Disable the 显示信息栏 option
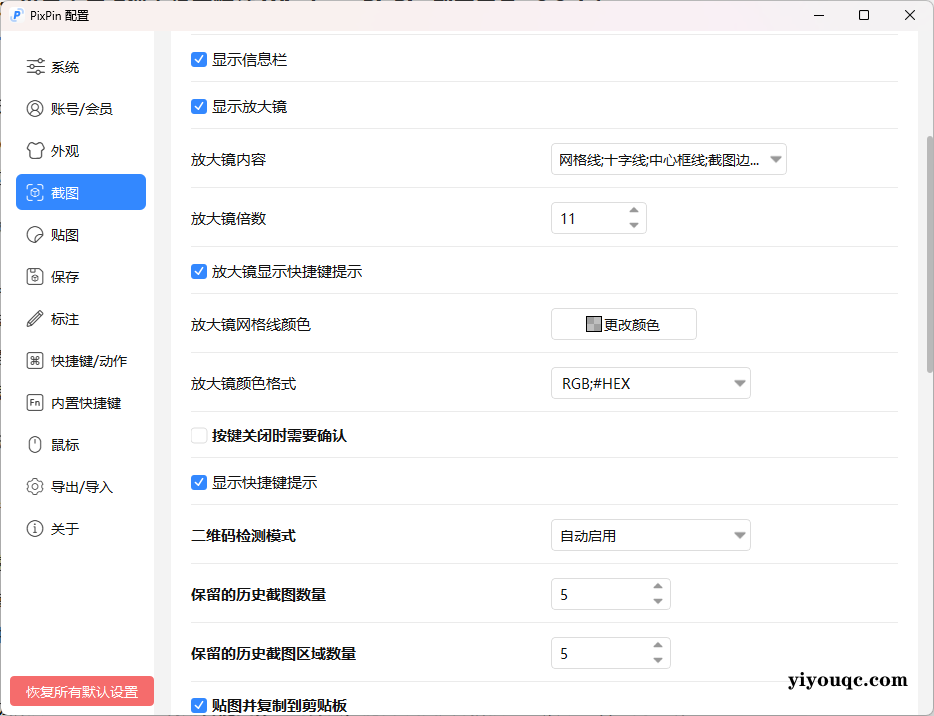Image resolution: width=934 pixels, height=716 pixels. (199, 59)
